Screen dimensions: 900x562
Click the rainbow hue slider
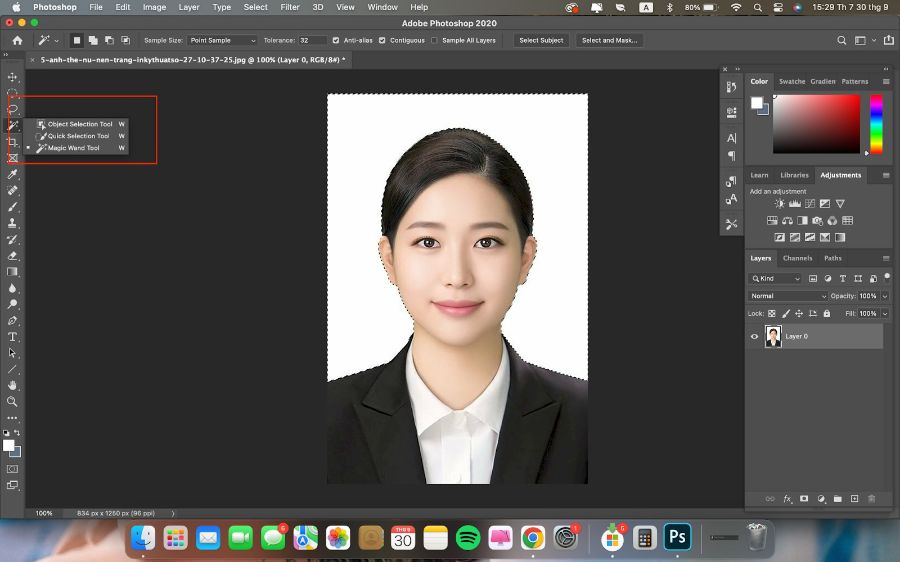click(x=876, y=125)
